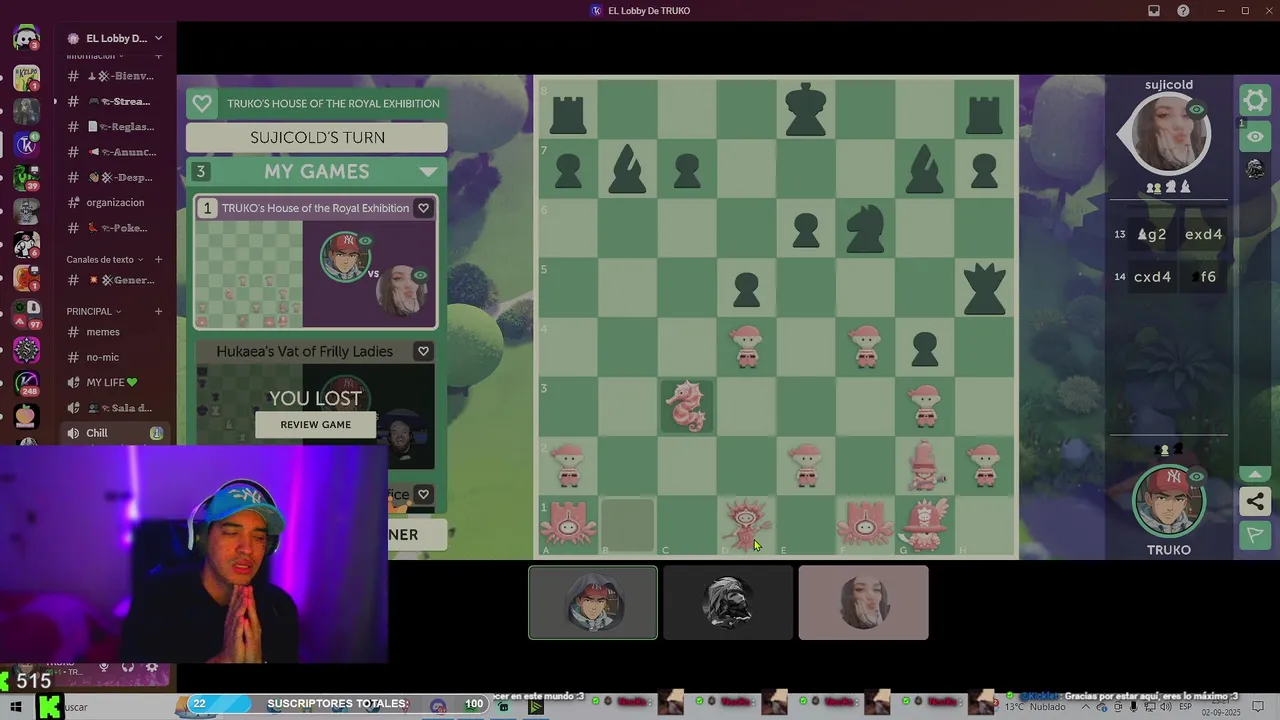This screenshot has width=1280, height=720.
Task: Open the K server icon with green badge
Action: pyautogui.click(x=26, y=144)
